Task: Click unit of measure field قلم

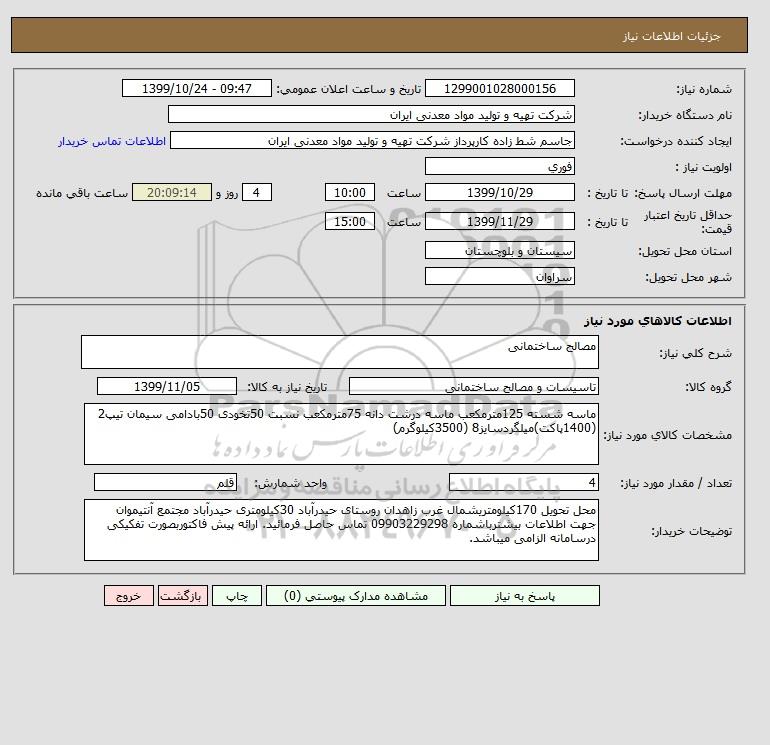Action: pos(165,482)
